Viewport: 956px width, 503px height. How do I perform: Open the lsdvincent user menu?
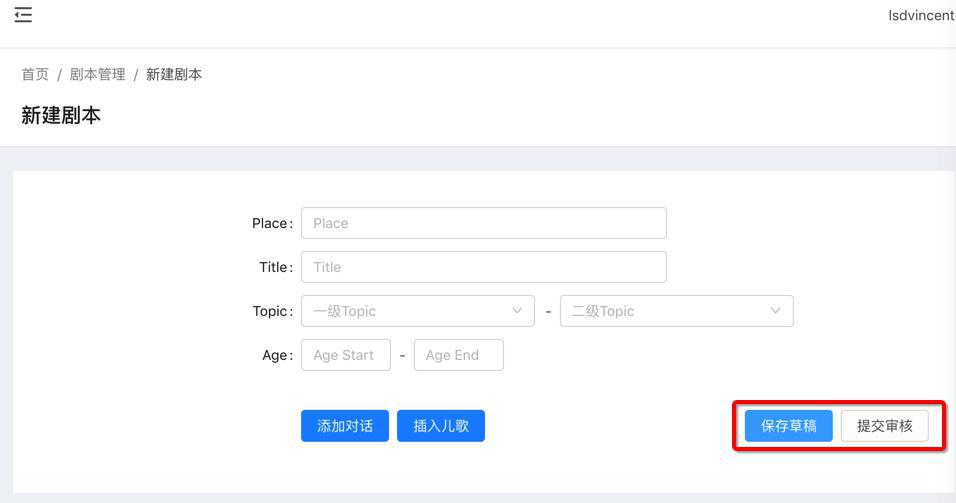(920, 15)
